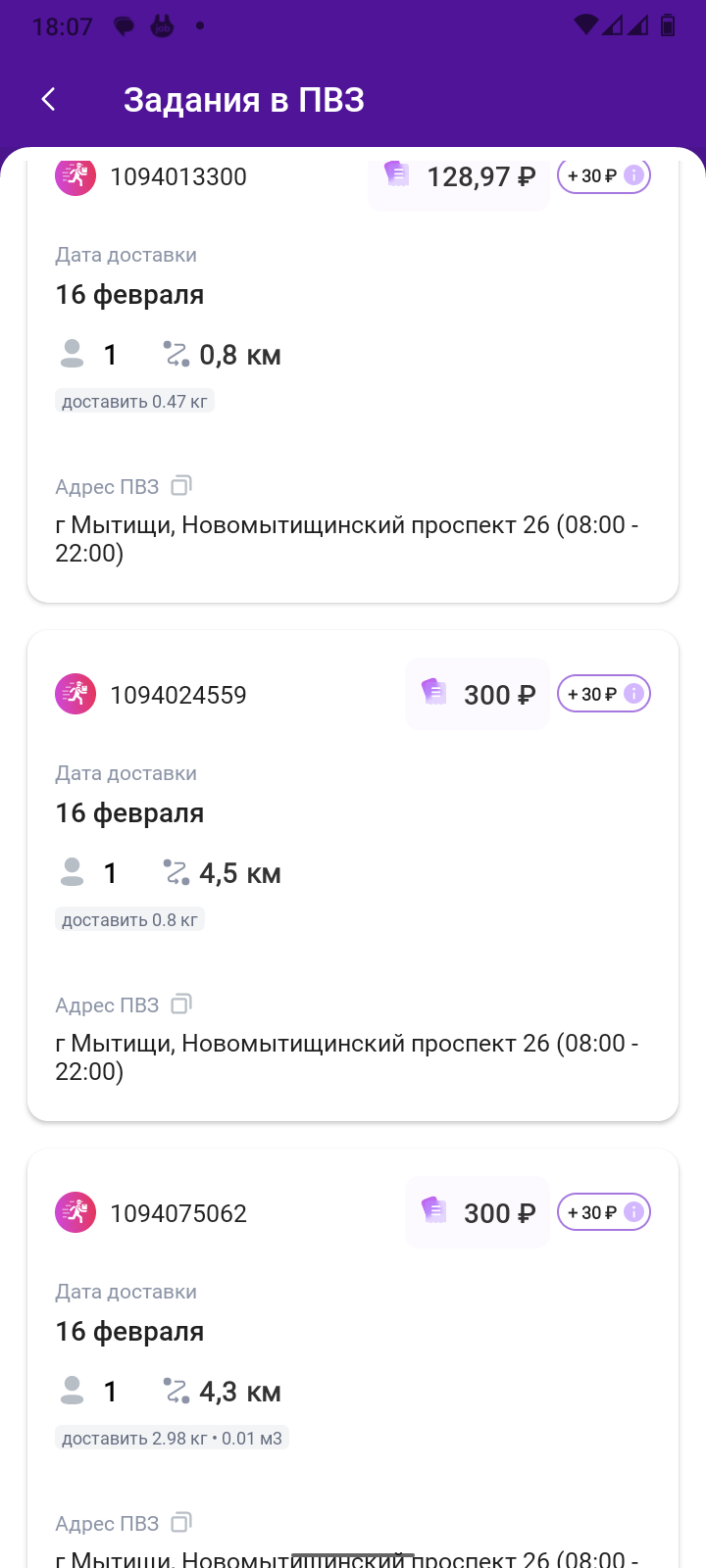
Task: Tap courier icon of task 1094075062
Action: click(x=76, y=1213)
